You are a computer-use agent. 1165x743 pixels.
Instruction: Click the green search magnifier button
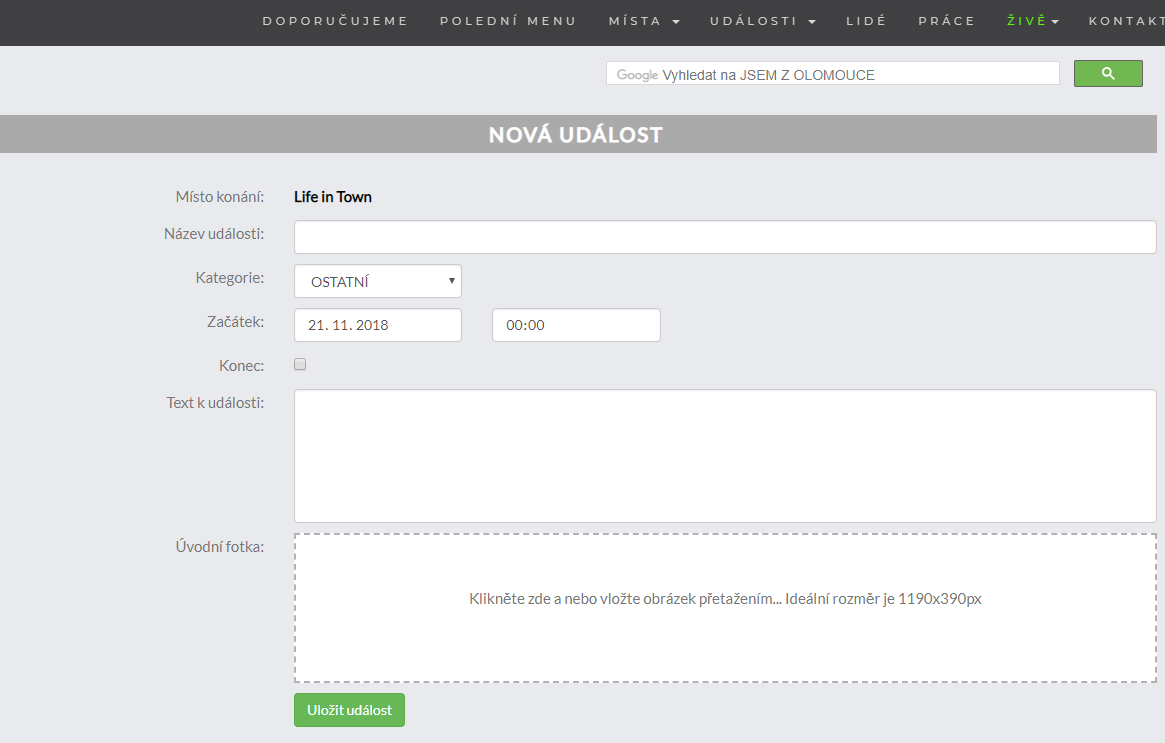tap(1108, 74)
